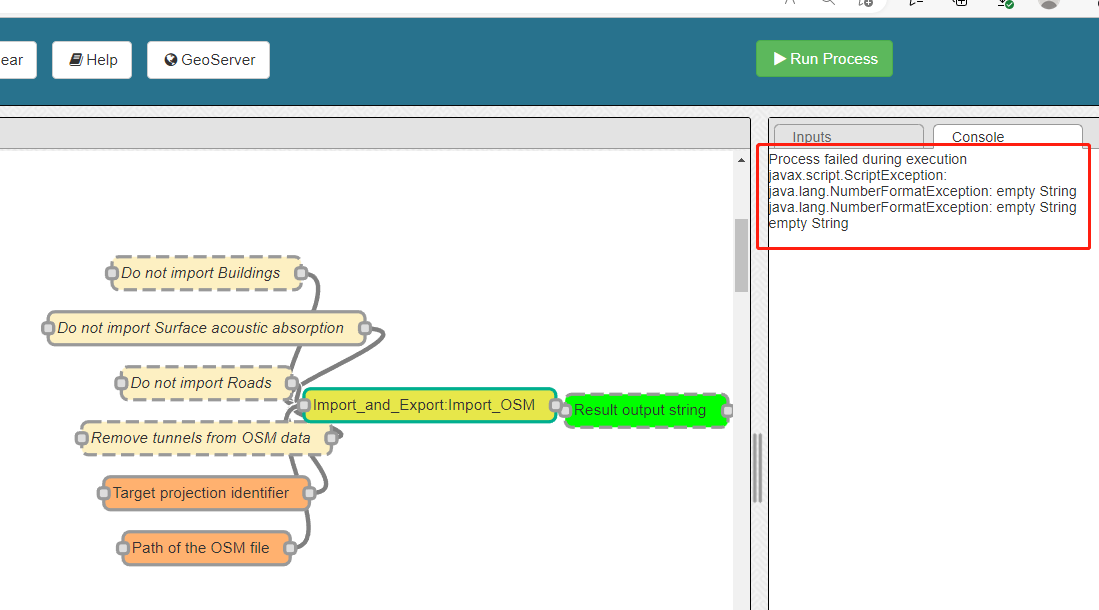1099x610 pixels.
Task: Switch to the Console tab
Action: 1008,135
